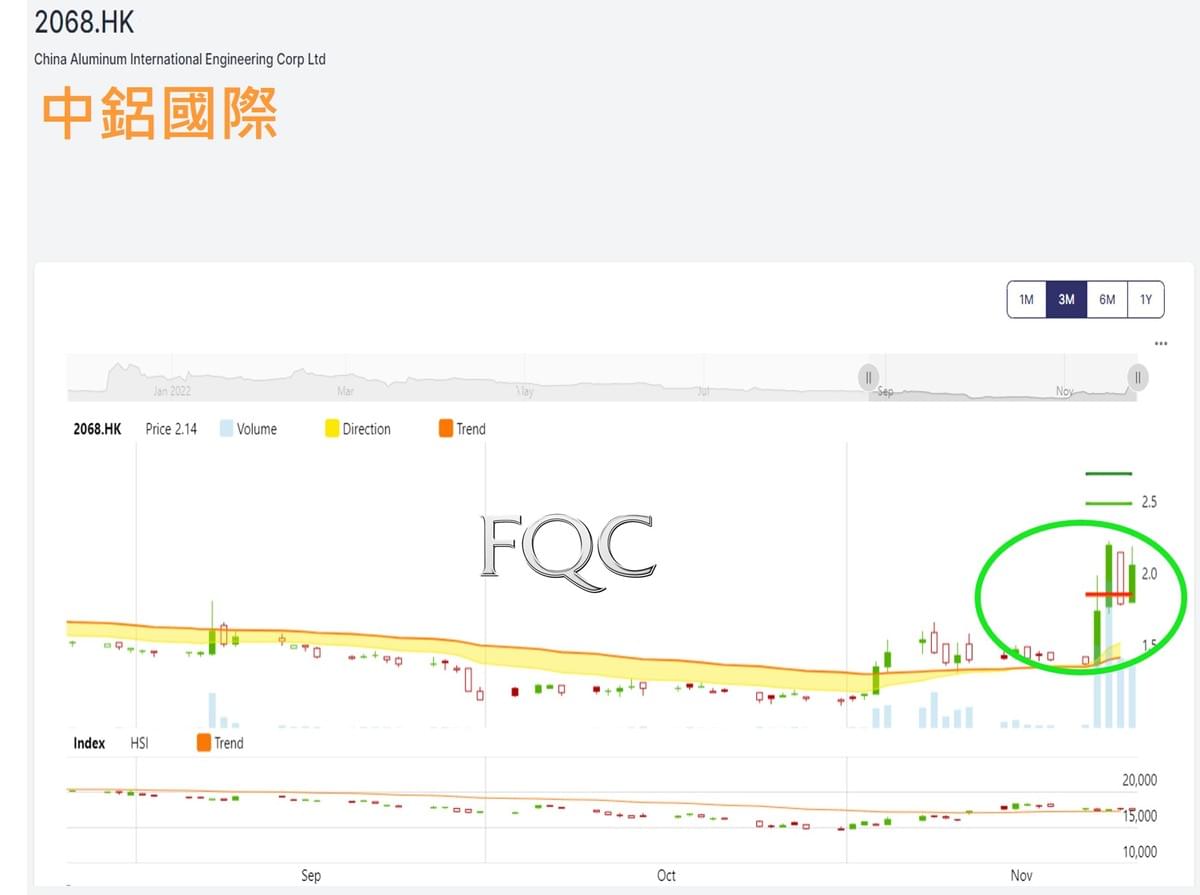1200x895 pixels.
Task: Select the 1M time range tab
Action: 1026,299
